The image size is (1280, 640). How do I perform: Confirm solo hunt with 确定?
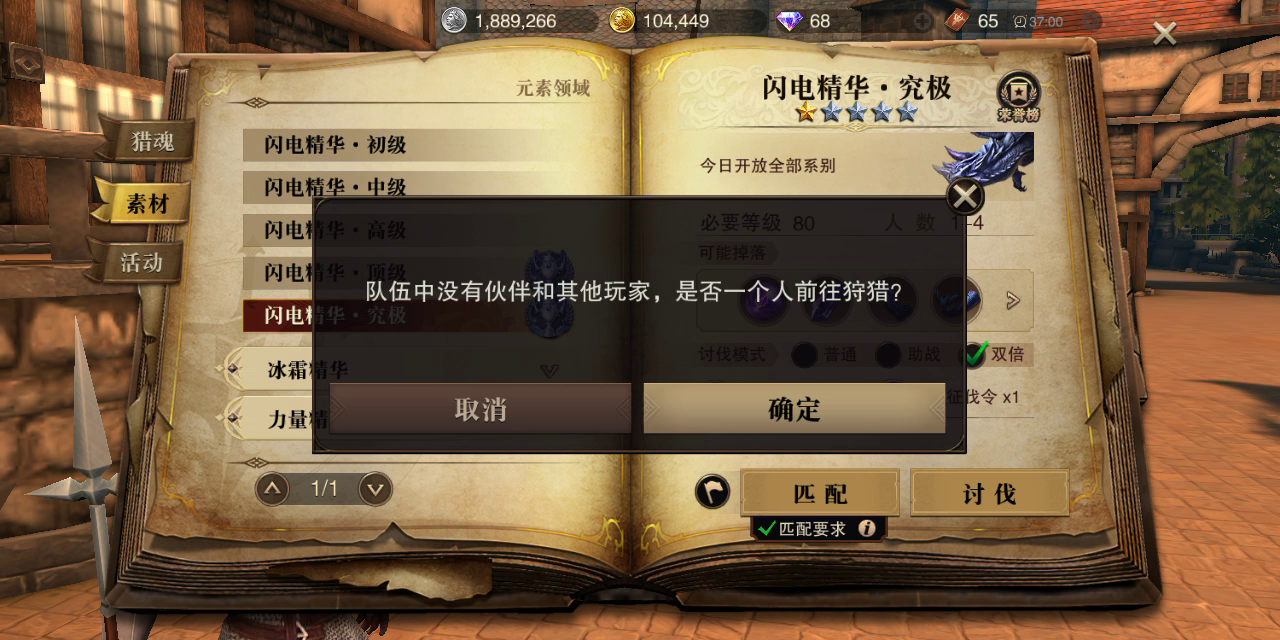click(794, 409)
